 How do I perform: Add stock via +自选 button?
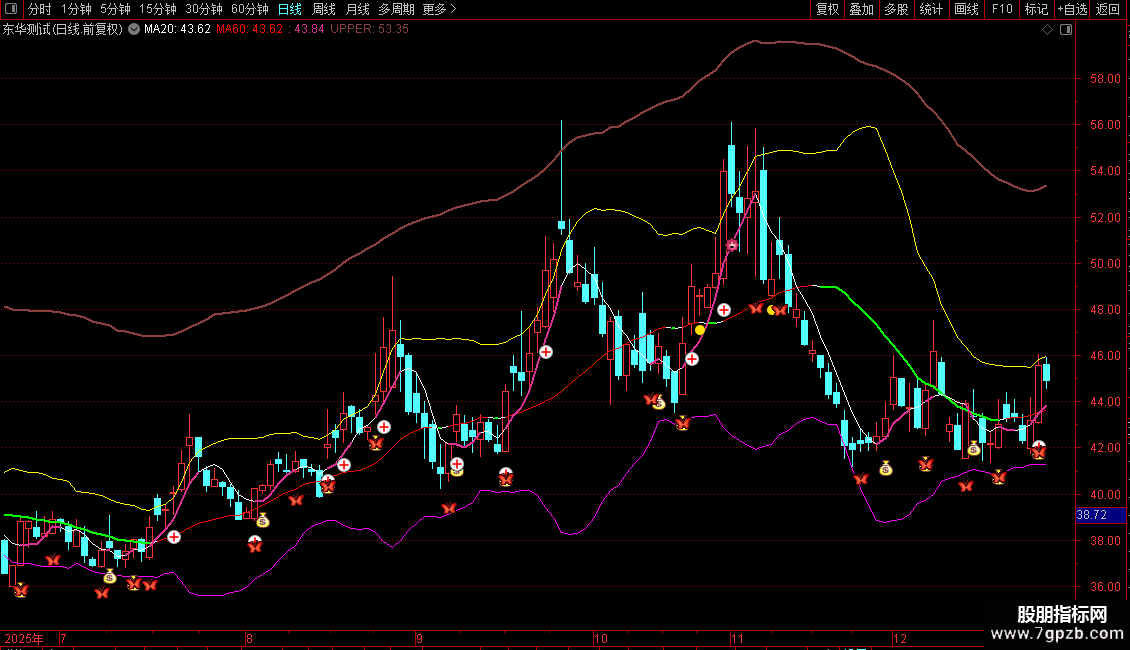(x=1072, y=9)
